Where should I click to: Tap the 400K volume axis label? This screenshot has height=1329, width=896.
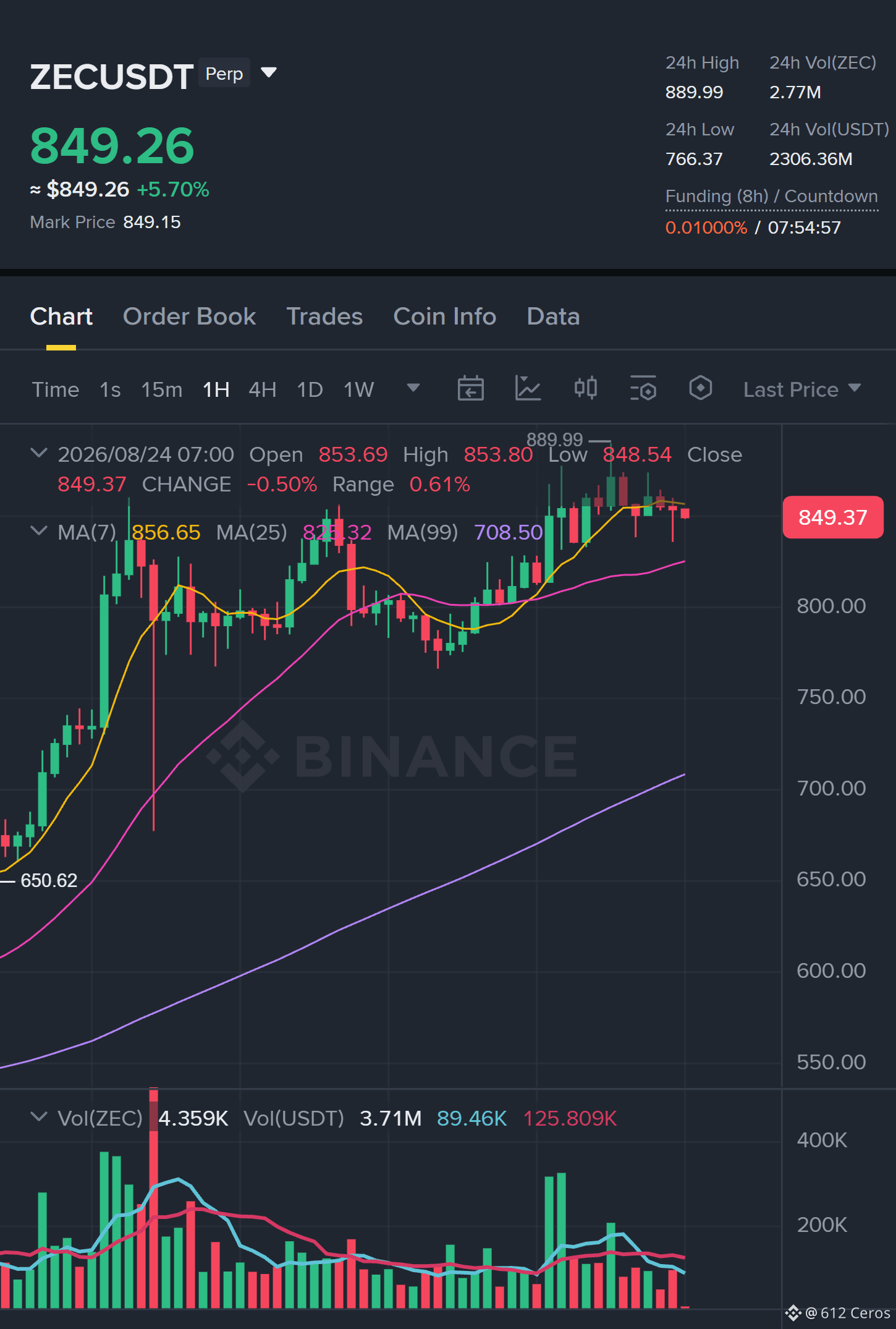tap(822, 1140)
